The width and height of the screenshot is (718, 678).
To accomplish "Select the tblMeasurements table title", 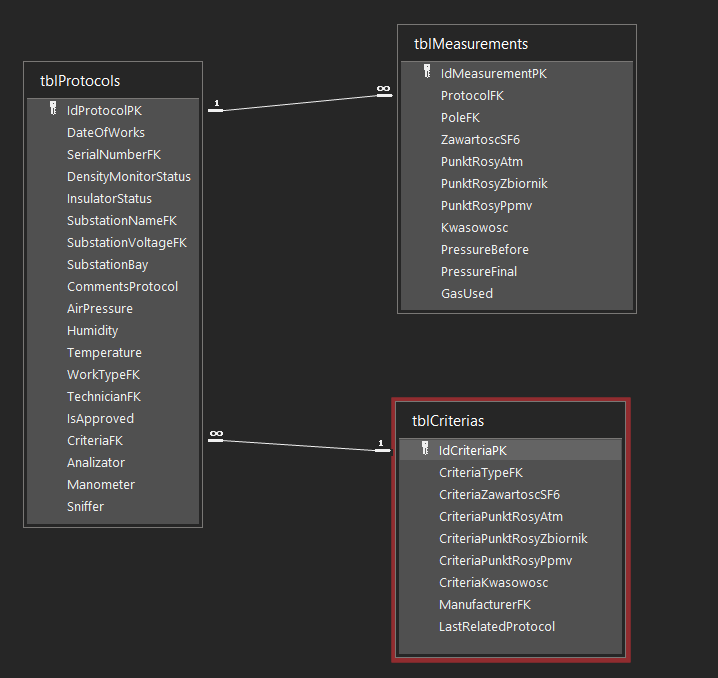I will coord(471,44).
